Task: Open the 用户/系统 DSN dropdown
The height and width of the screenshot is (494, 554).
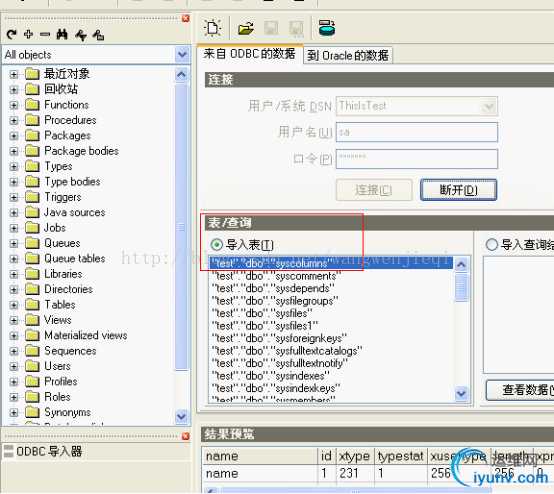Action: tap(489, 106)
